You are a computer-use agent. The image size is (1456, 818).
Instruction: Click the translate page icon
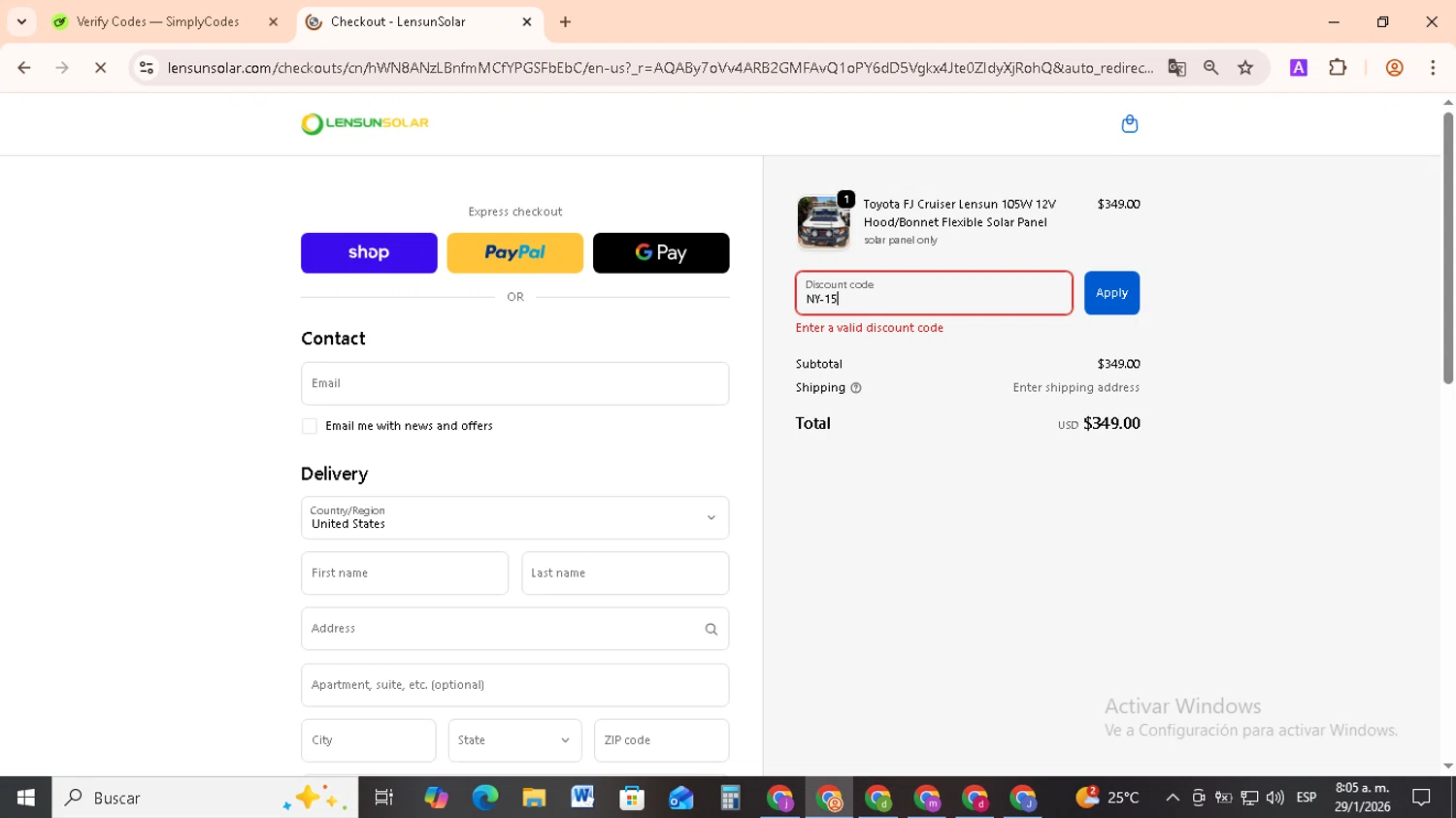(x=1176, y=68)
